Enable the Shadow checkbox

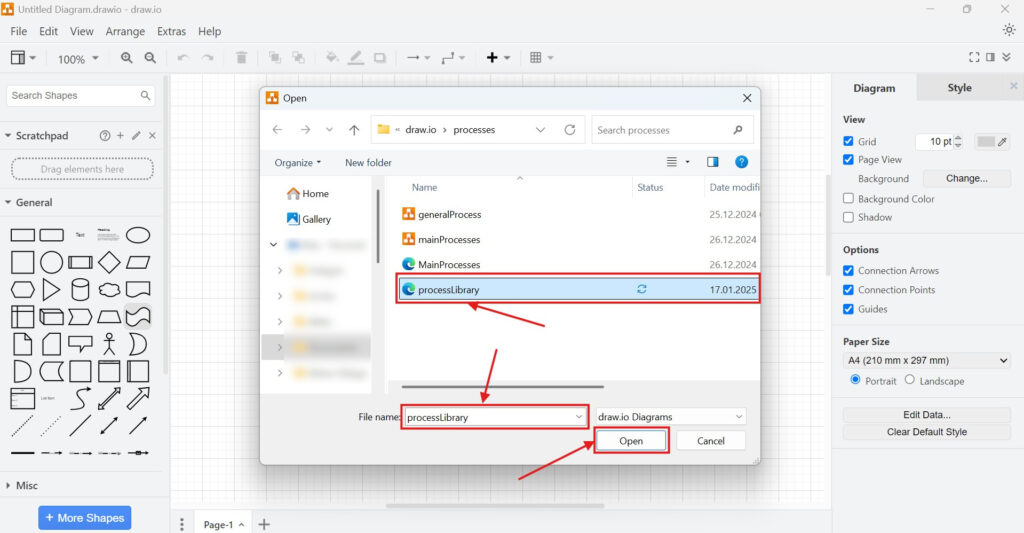click(x=848, y=217)
